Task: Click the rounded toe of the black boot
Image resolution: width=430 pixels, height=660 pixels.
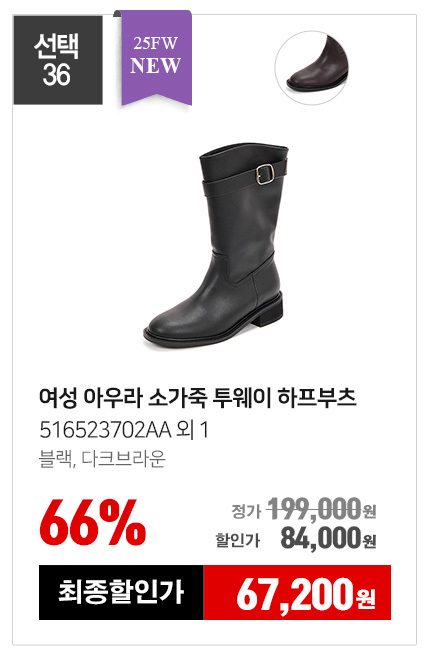Action: click(x=168, y=326)
